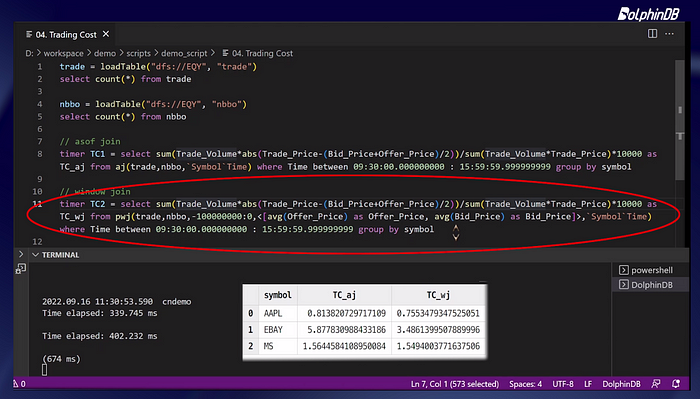Click the trade loadTable code line
Screen dimensions: 700x399
click(158, 66)
